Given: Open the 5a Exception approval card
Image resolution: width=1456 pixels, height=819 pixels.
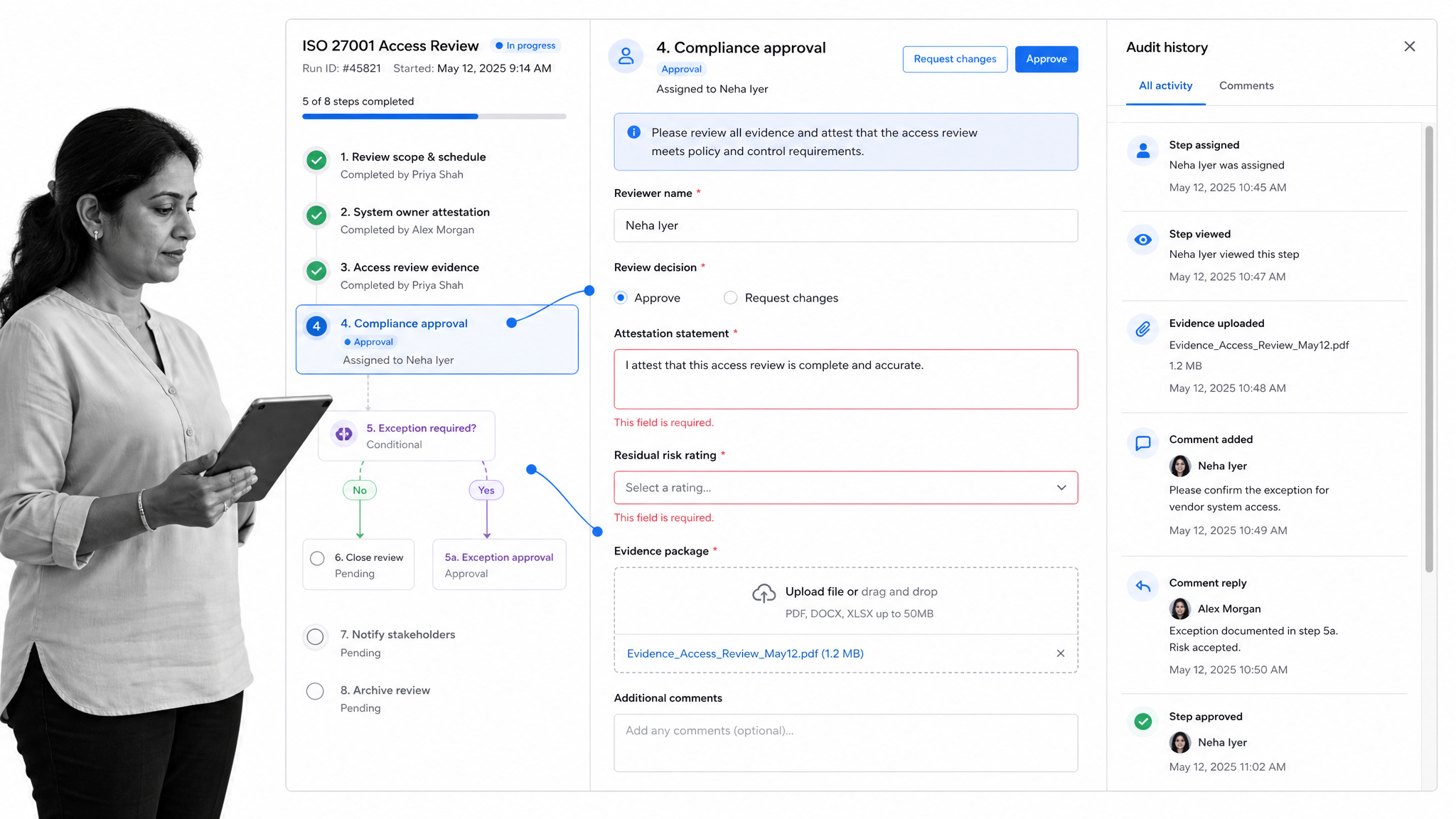Looking at the screenshot, I should point(499,564).
